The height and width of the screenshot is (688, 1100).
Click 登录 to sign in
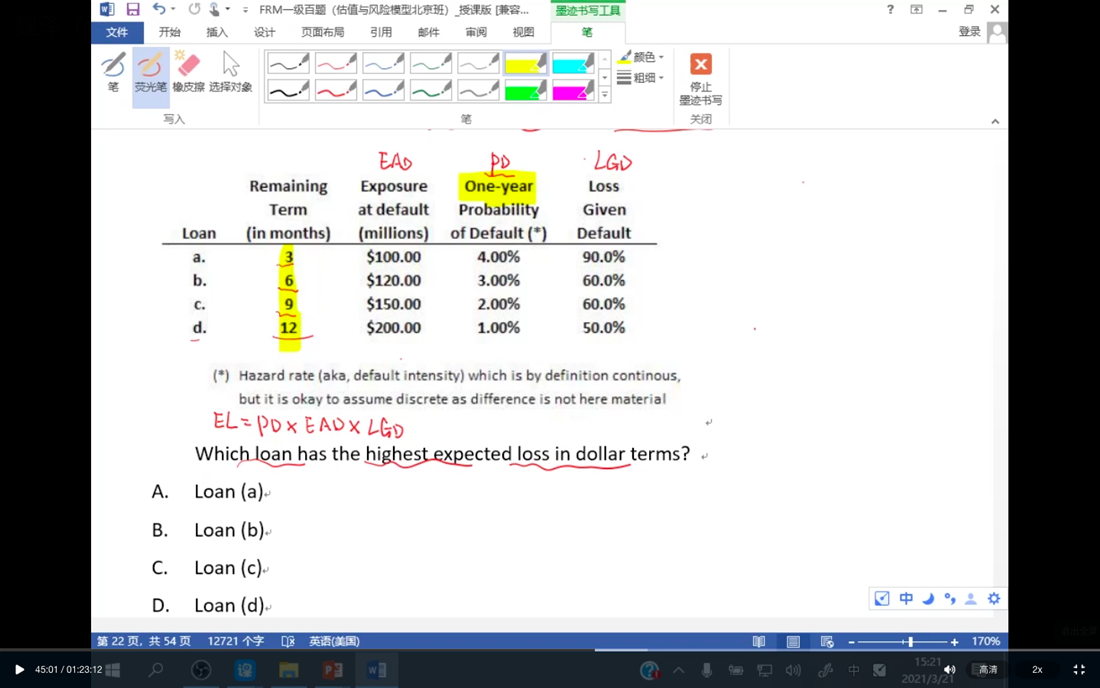(x=969, y=32)
